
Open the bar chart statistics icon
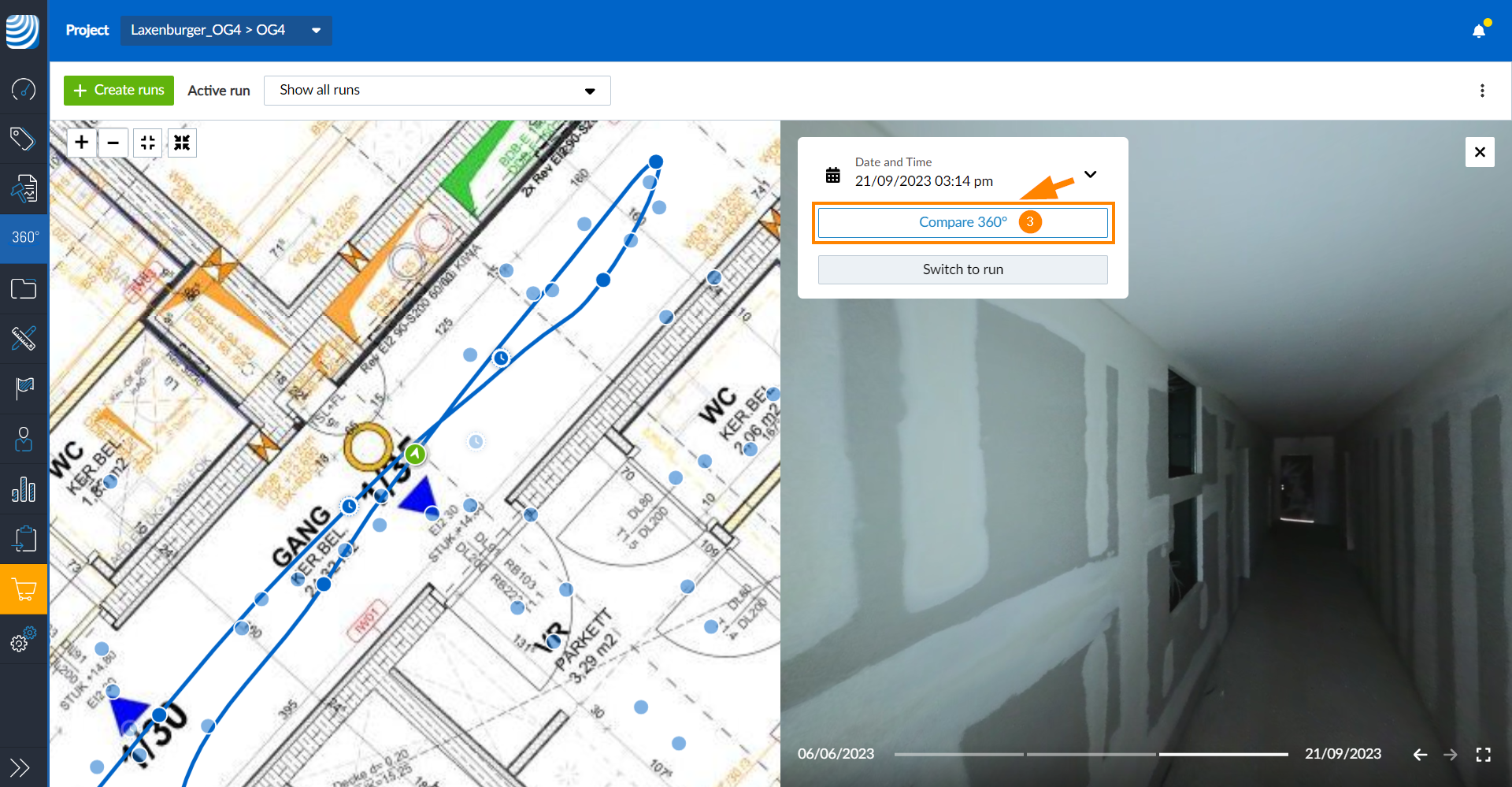(x=24, y=489)
